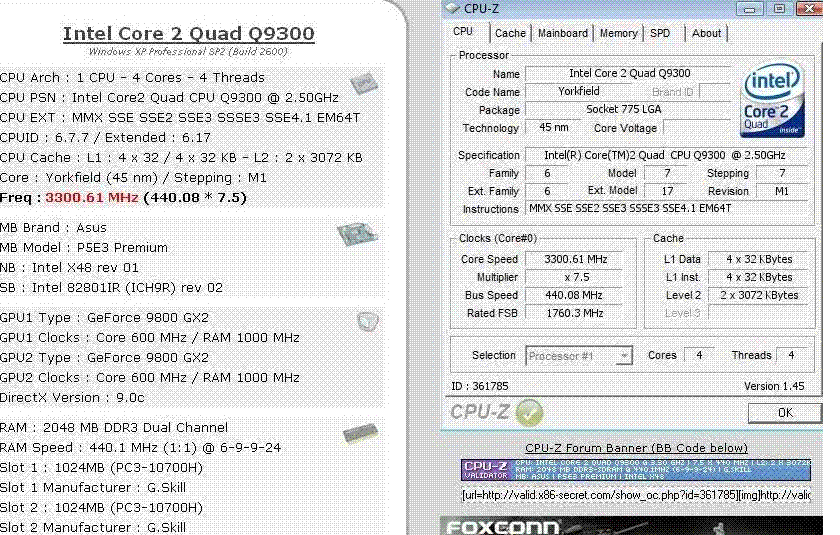Image resolution: width=840 pixels, height=535 pixels.
Task: Click the CPUID : 6.7.7 line
Action: point(106,138)
